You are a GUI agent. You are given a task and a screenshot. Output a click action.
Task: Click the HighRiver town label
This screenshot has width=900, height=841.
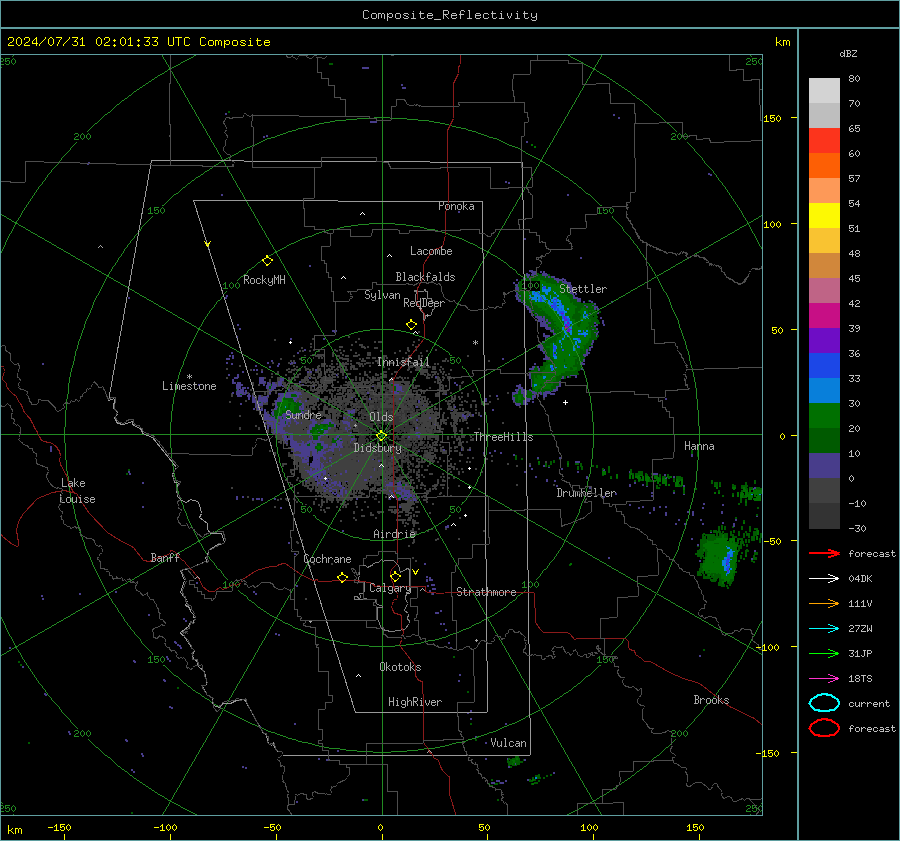coord(415,702)
